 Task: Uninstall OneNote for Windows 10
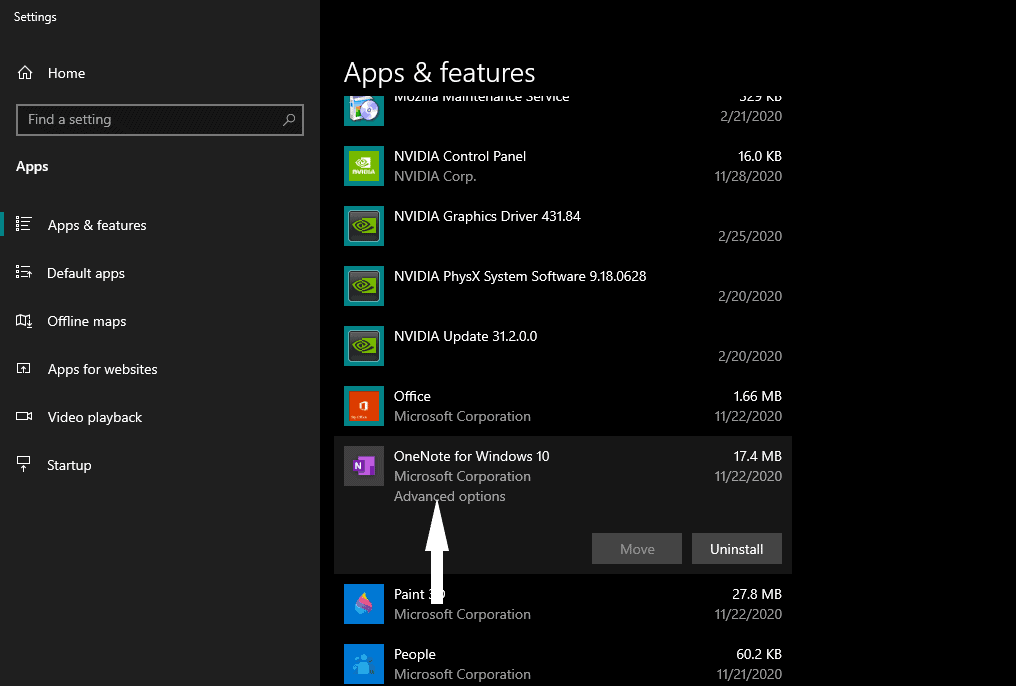737,549
